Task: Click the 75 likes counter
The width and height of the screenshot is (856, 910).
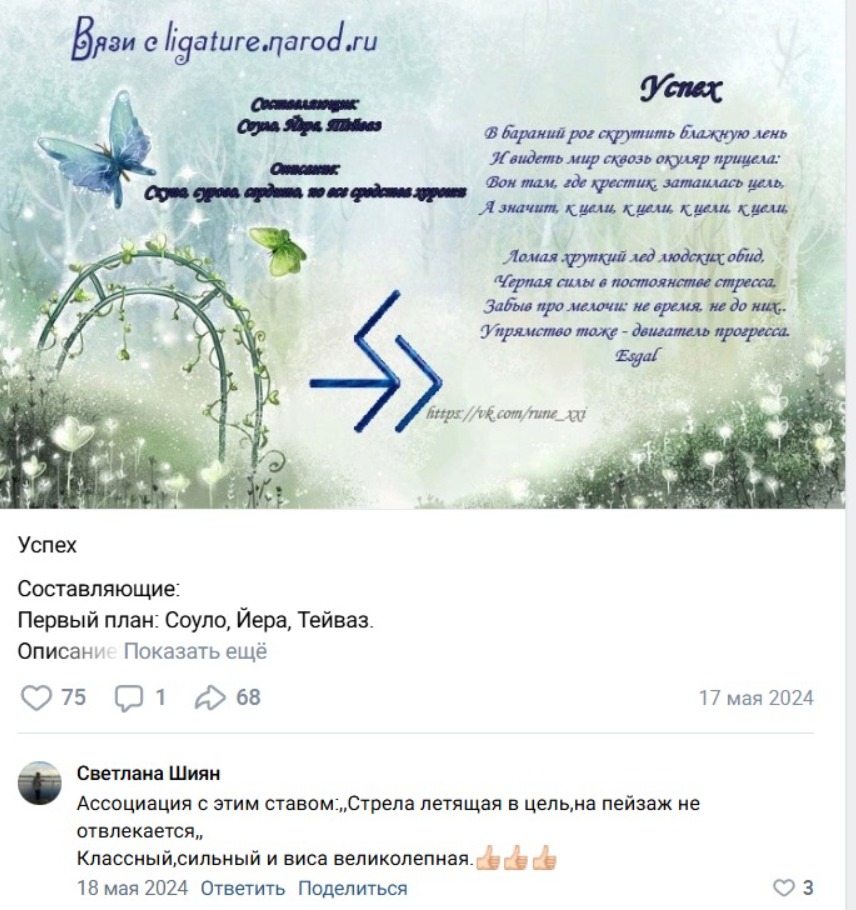Action: click(74, 697)
